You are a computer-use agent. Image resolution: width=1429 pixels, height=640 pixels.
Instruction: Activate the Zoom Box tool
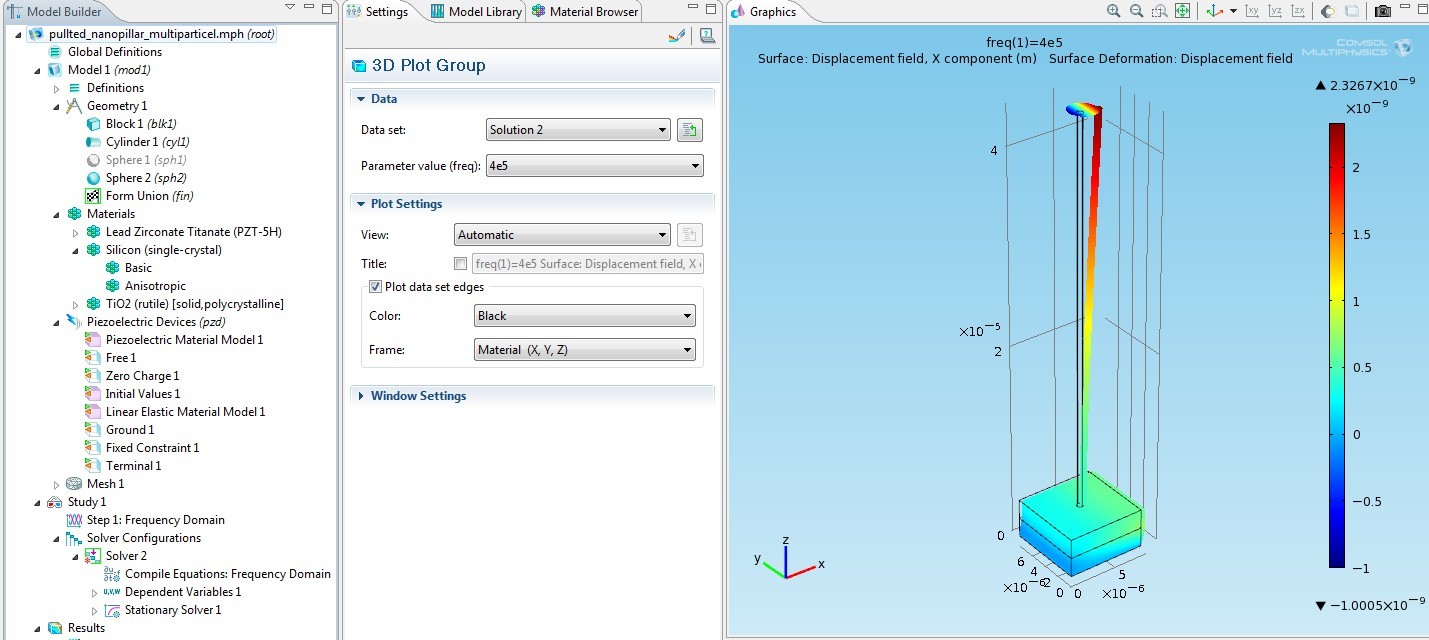point(1159,11)
